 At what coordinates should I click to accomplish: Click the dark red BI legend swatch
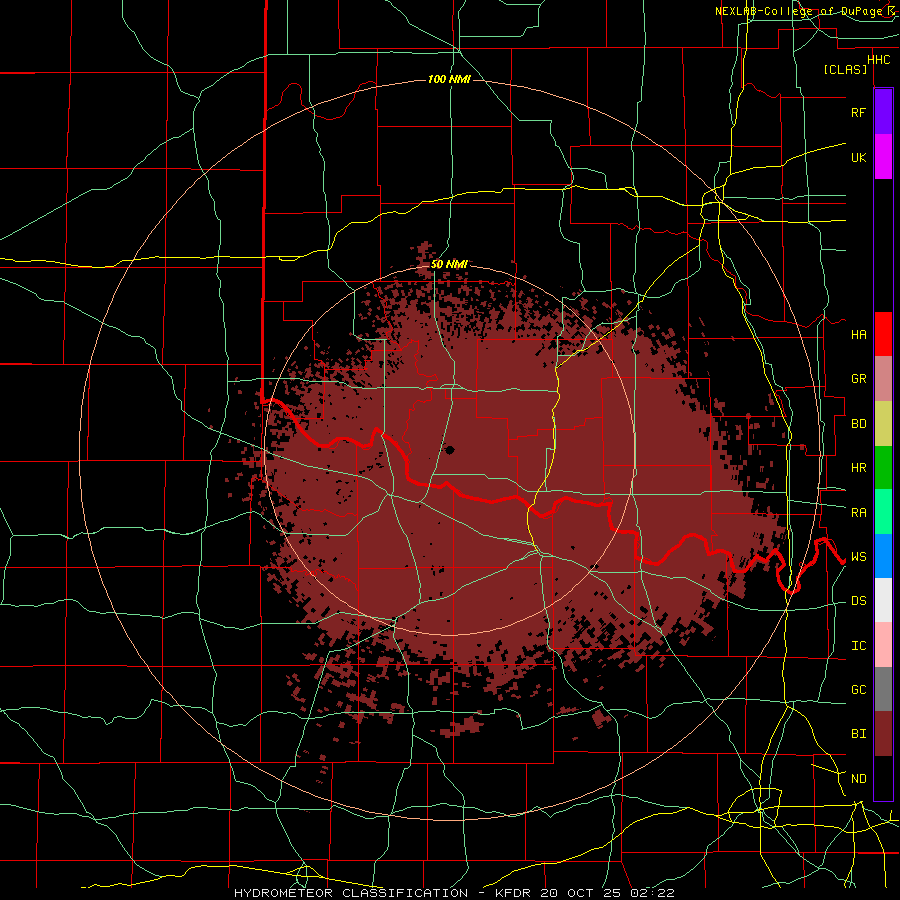click(883, 734)
